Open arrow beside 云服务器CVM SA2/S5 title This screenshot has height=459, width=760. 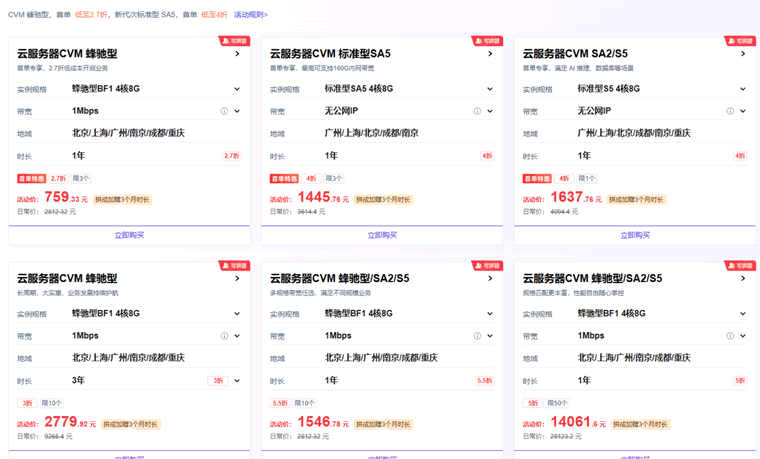tap(743, 54)
